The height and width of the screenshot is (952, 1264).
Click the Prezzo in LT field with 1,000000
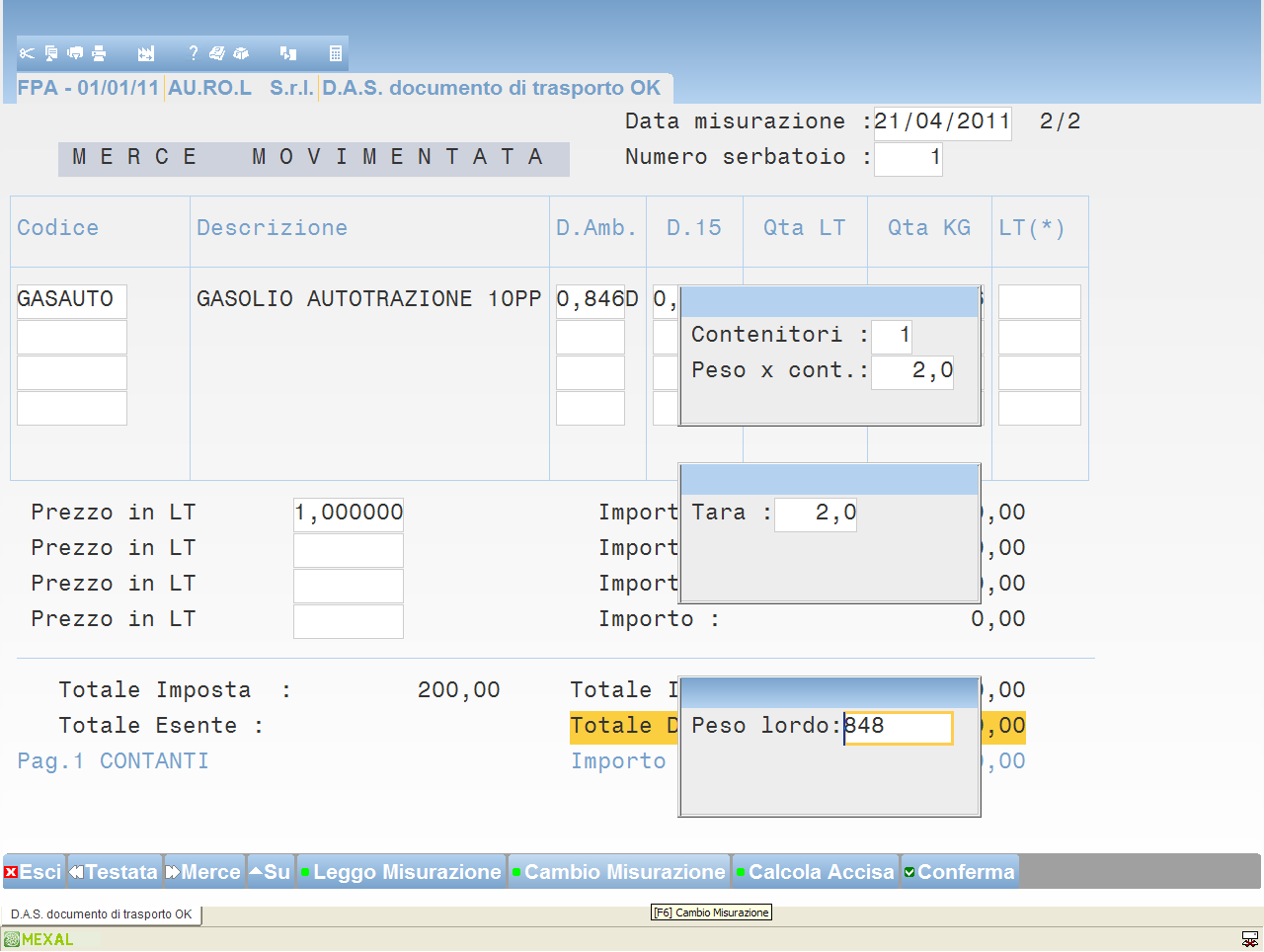[x=349, y=514]
